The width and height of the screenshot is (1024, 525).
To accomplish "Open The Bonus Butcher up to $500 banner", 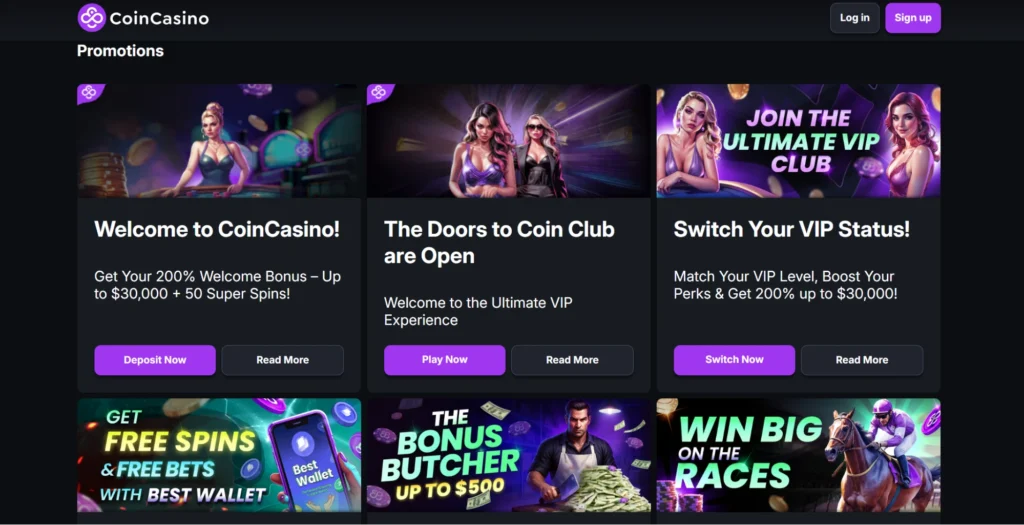I will point(508,455).
